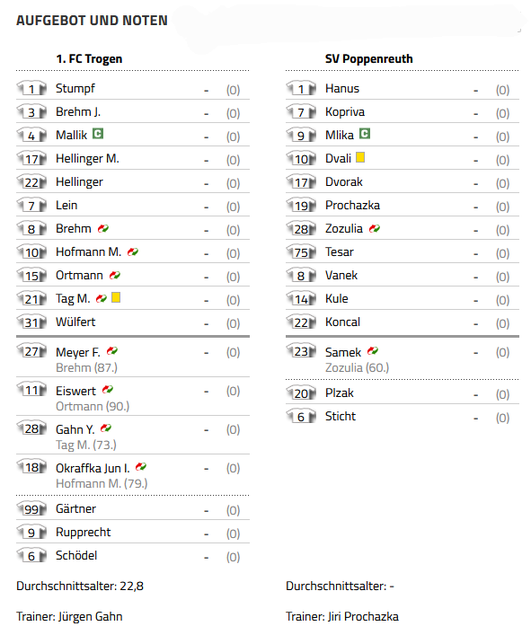Click the substitution icon beside Okraffka Jun I.
The width and height of the screenshot is (531, 635).
141,467
